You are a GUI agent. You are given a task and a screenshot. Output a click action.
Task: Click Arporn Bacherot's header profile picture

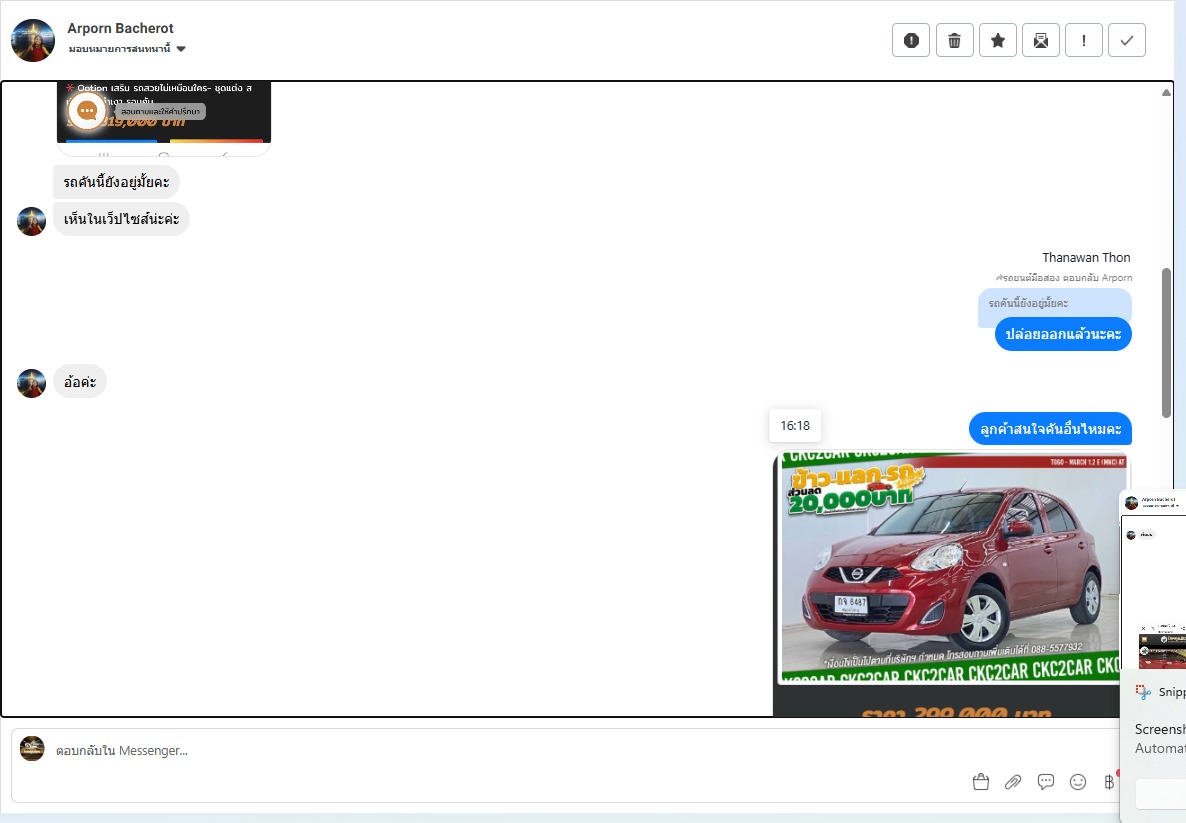tap(33, 40)
